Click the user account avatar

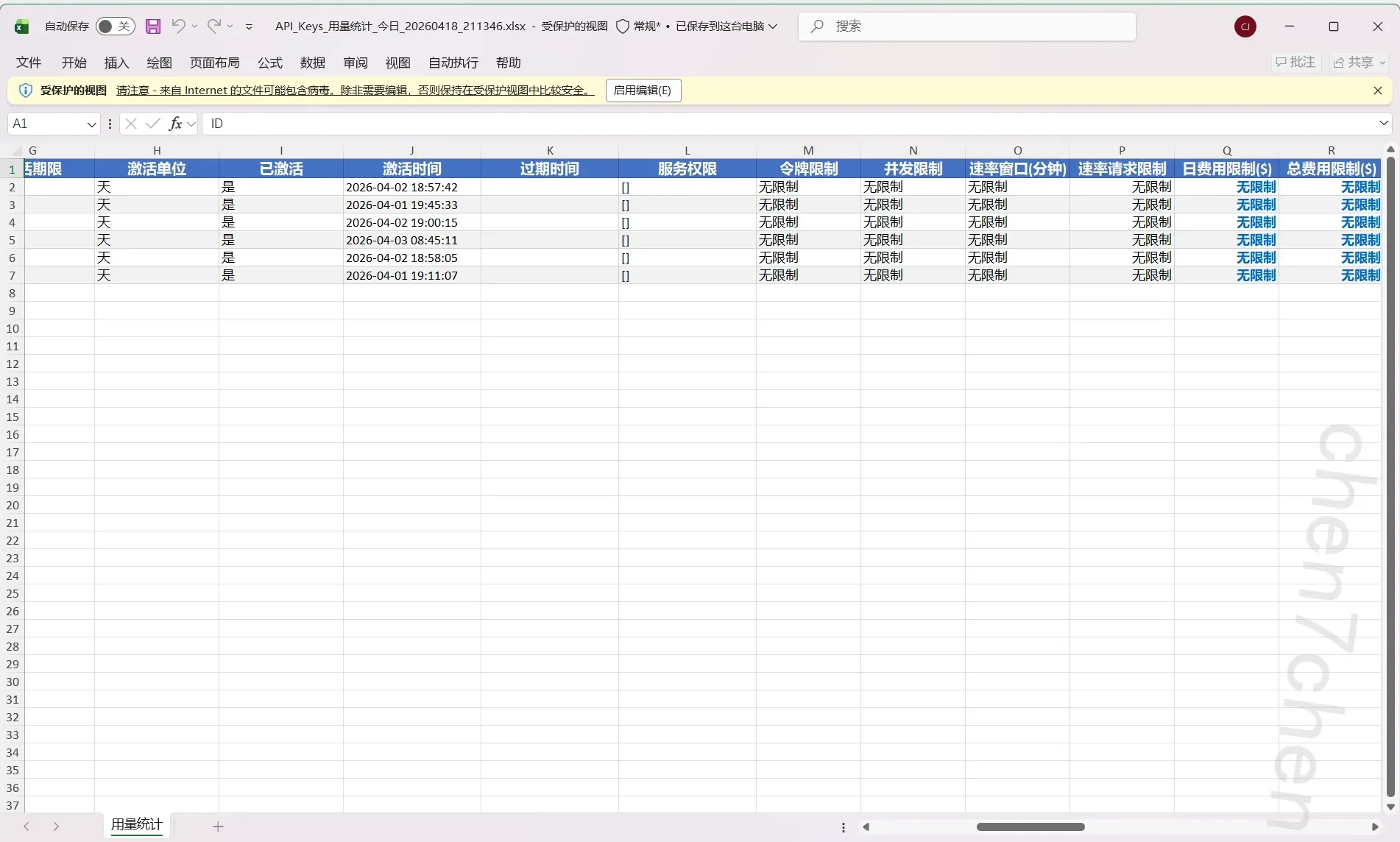(1245, 26)
